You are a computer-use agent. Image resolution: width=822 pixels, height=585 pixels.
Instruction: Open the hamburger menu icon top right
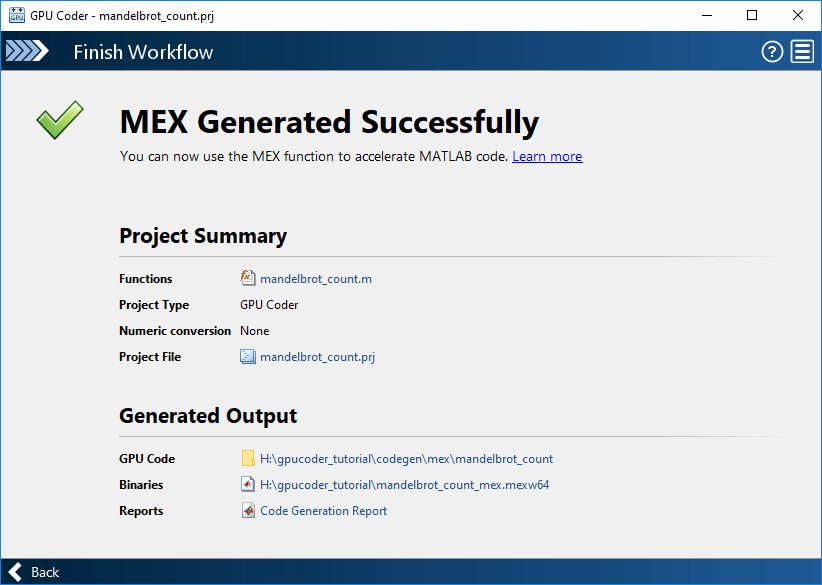802,51
